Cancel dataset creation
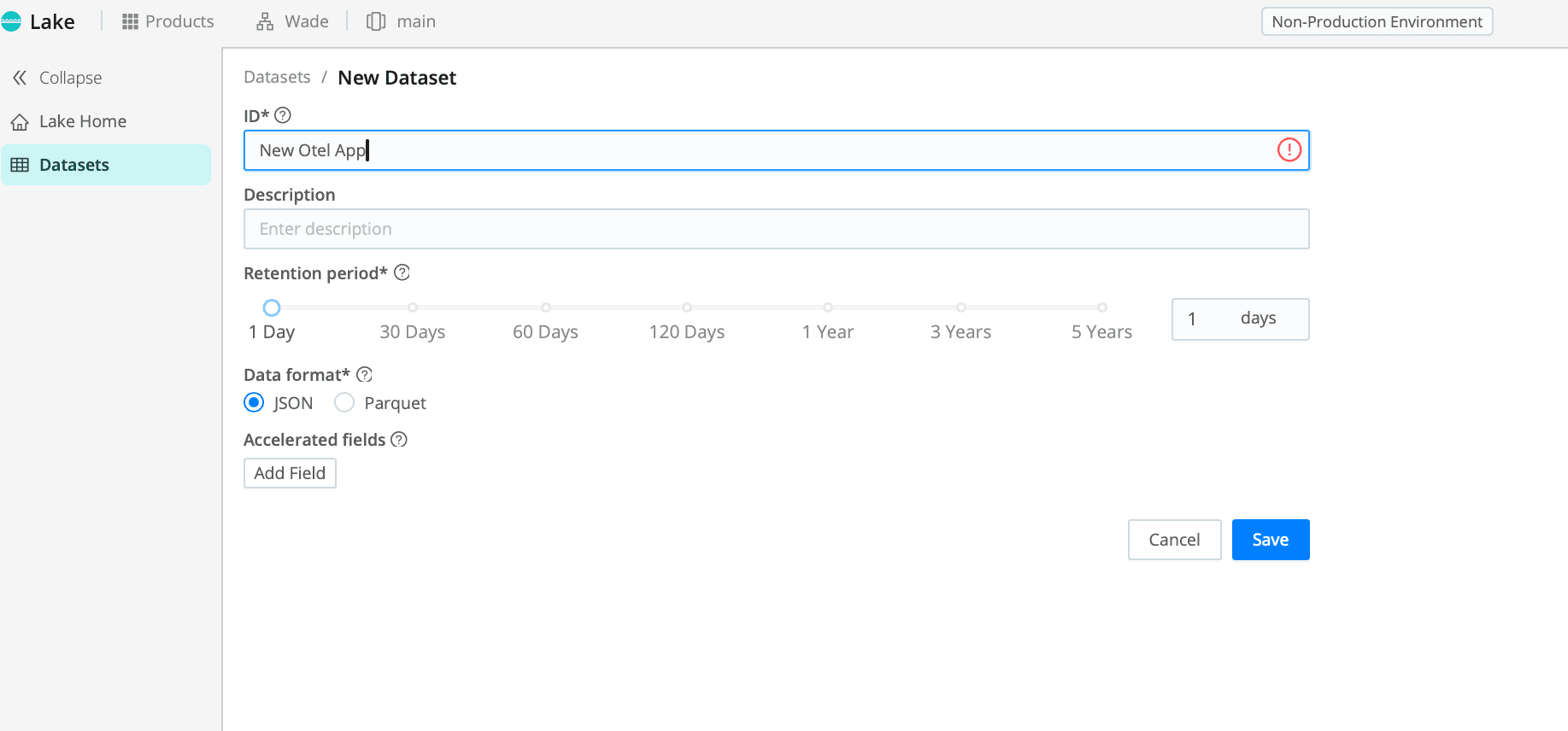Image resolution: width=1568 pixels, height=731 pixels. tap(1174, 540)
